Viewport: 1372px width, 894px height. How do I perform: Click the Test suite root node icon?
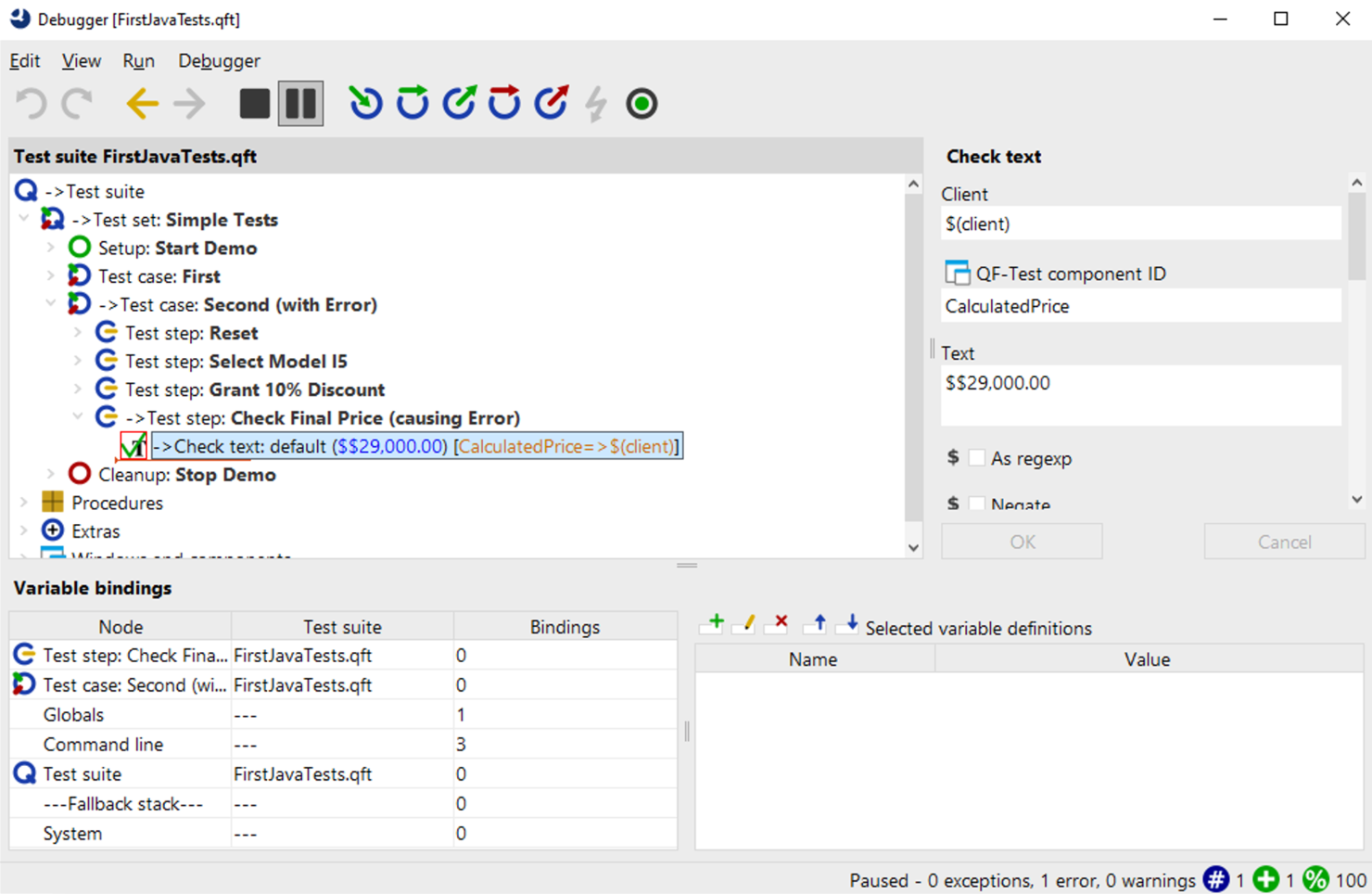(x=26, y=191)
